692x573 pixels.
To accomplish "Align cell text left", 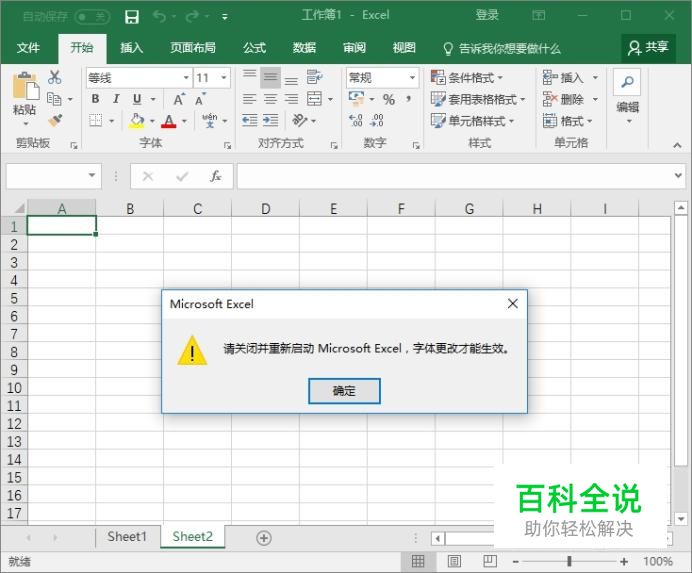I will click(x=249, y=99).
